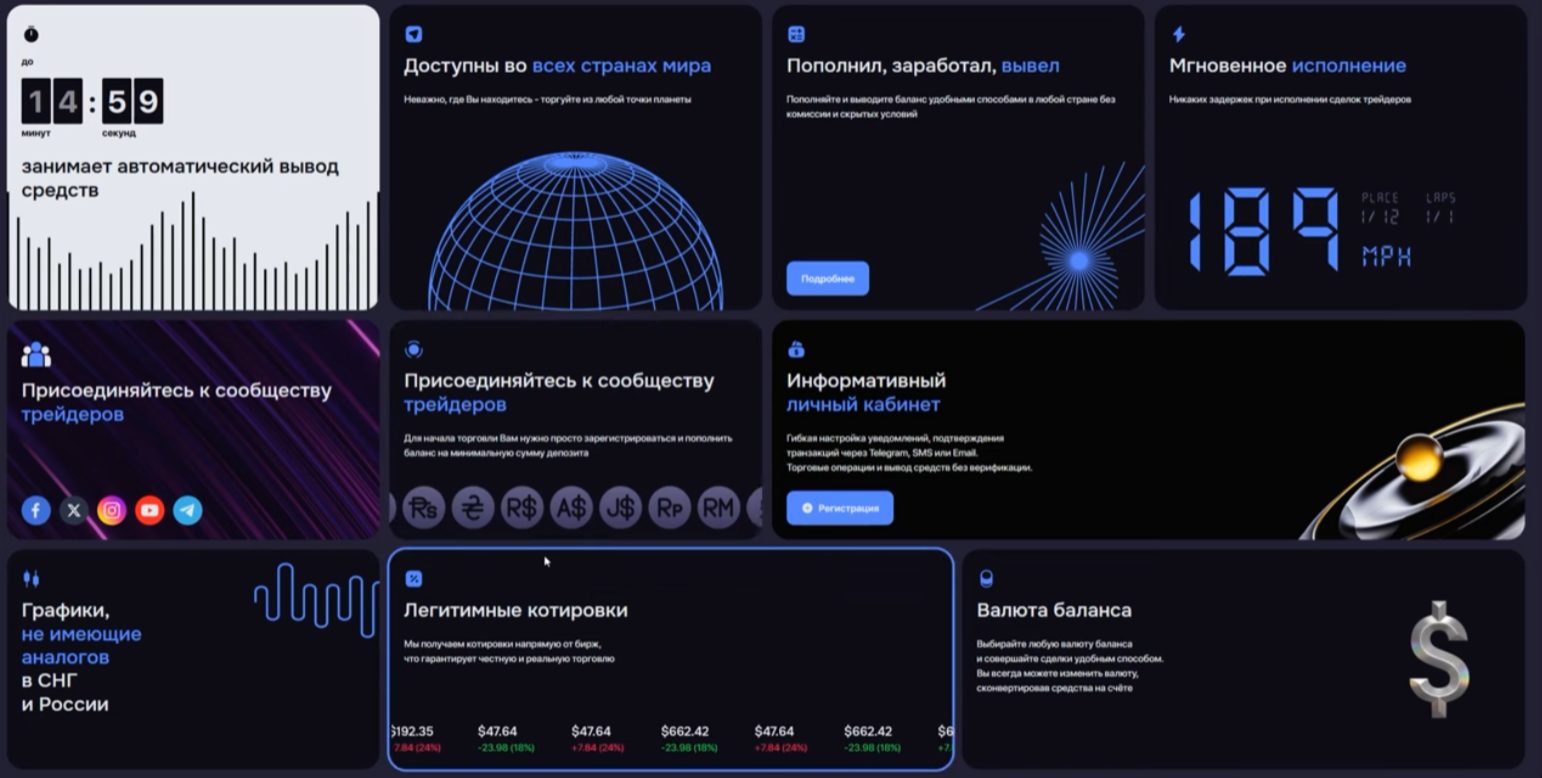Open the Instagram social icon

coord(112,511)
